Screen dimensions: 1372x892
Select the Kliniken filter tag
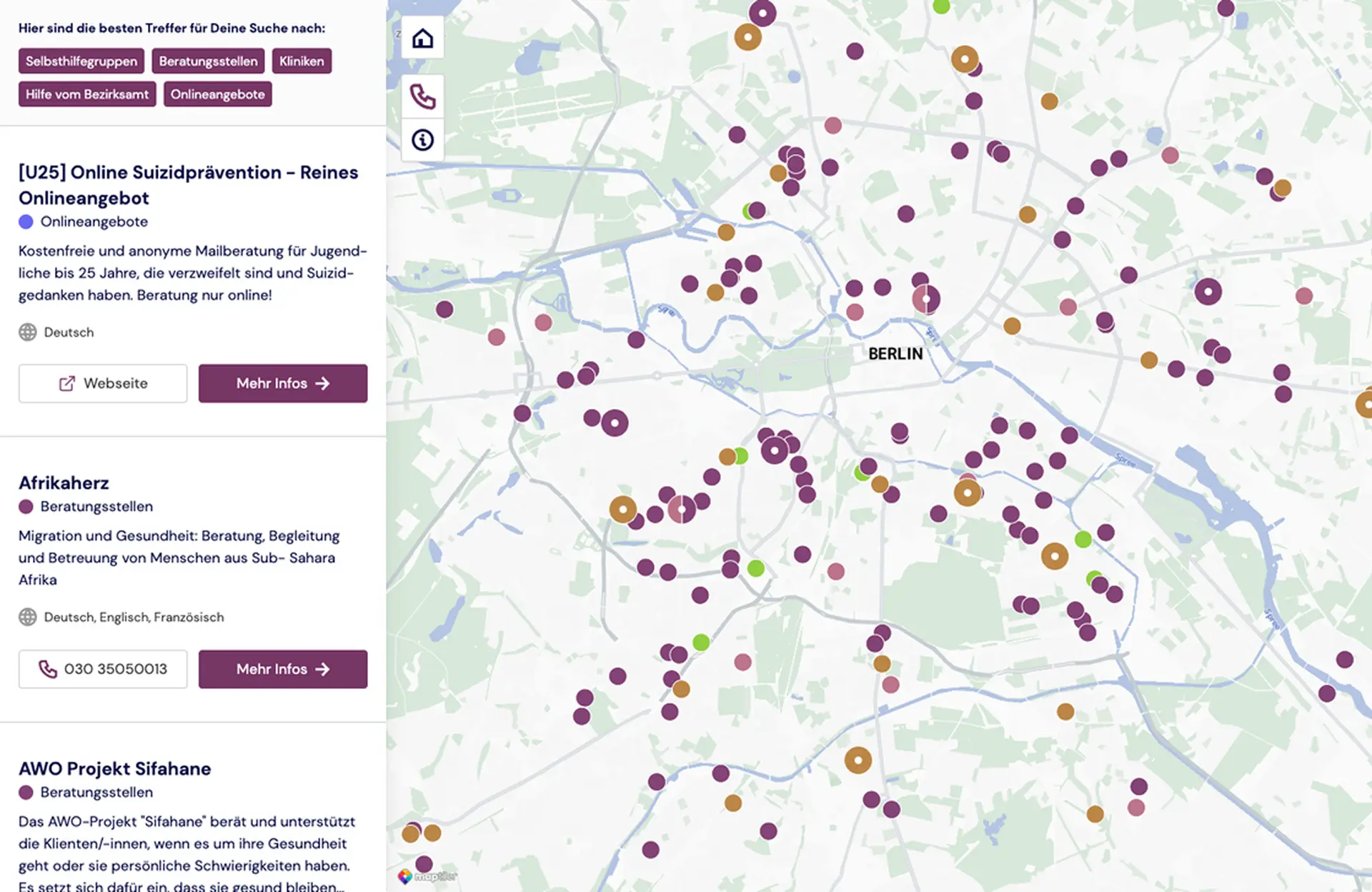pyautogui.click(x=302, y=61)
